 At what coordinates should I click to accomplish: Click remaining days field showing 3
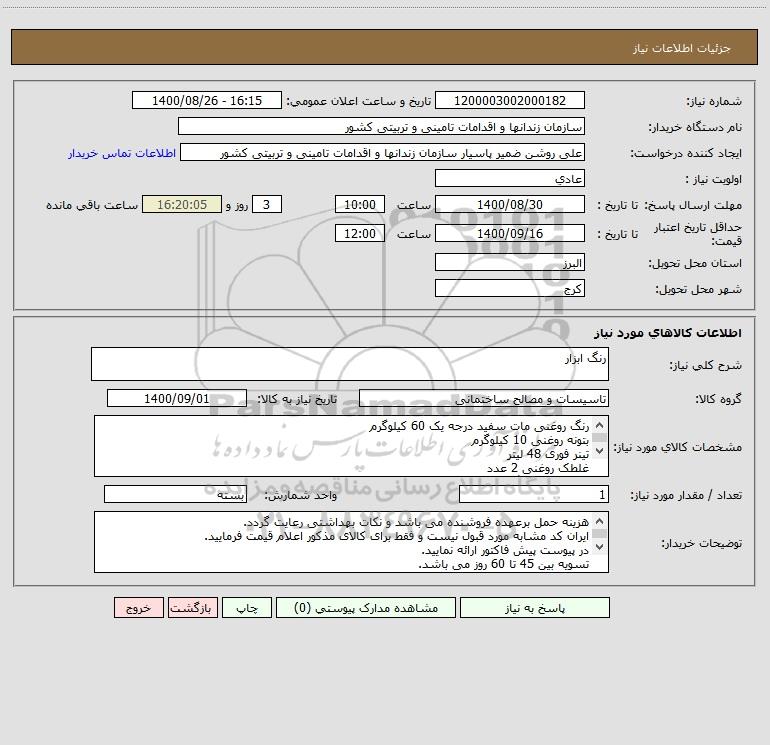click(x=267, y=204)
